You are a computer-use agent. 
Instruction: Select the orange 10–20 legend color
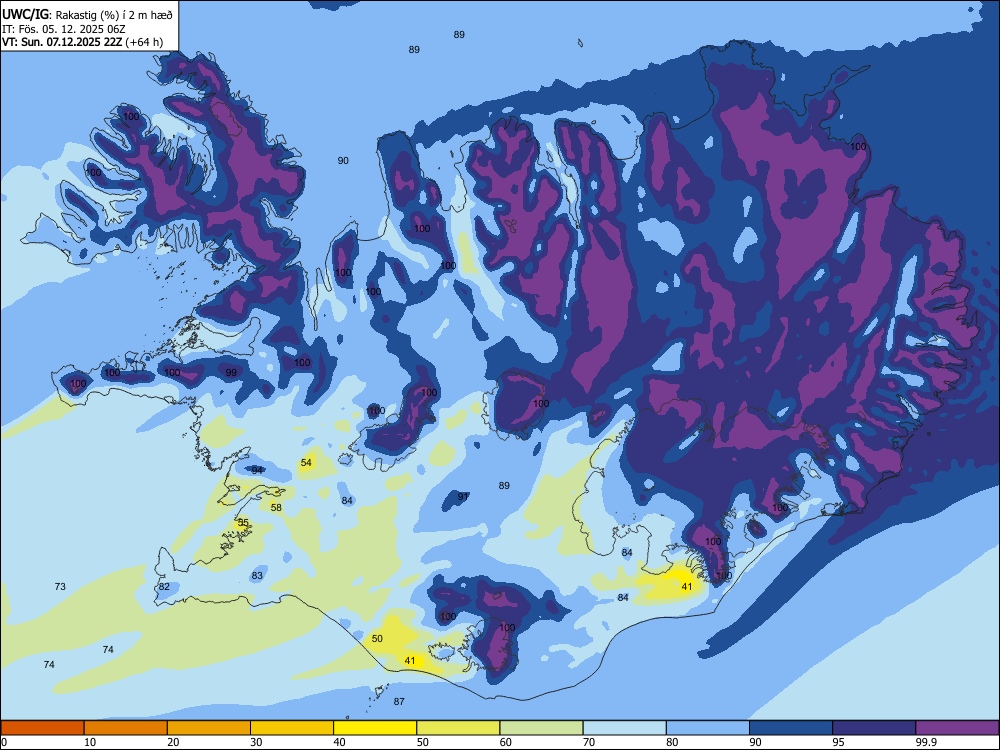click(x=126, y=728)
